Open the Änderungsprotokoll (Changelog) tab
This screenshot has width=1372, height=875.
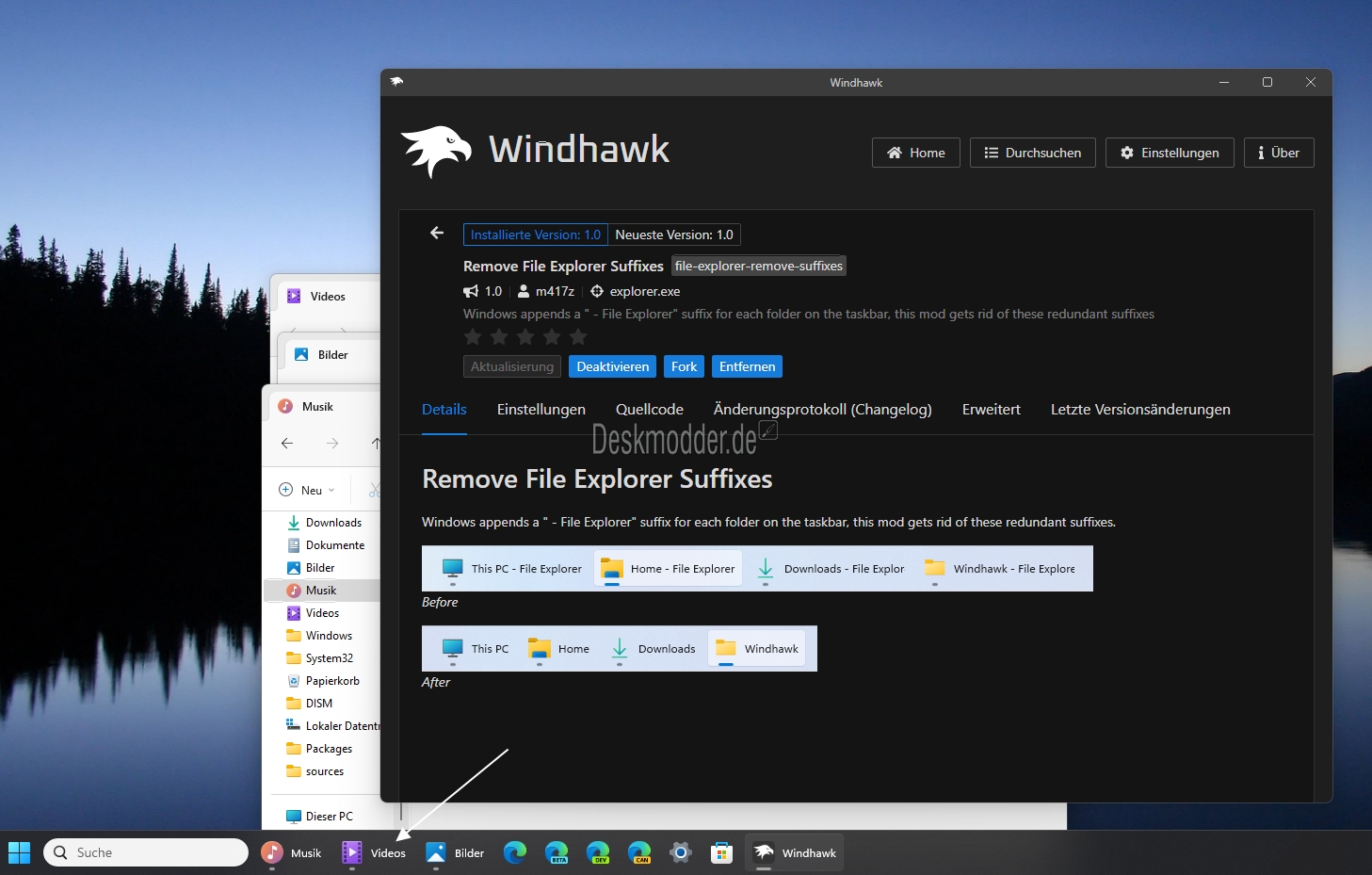(x=823, y=409)
